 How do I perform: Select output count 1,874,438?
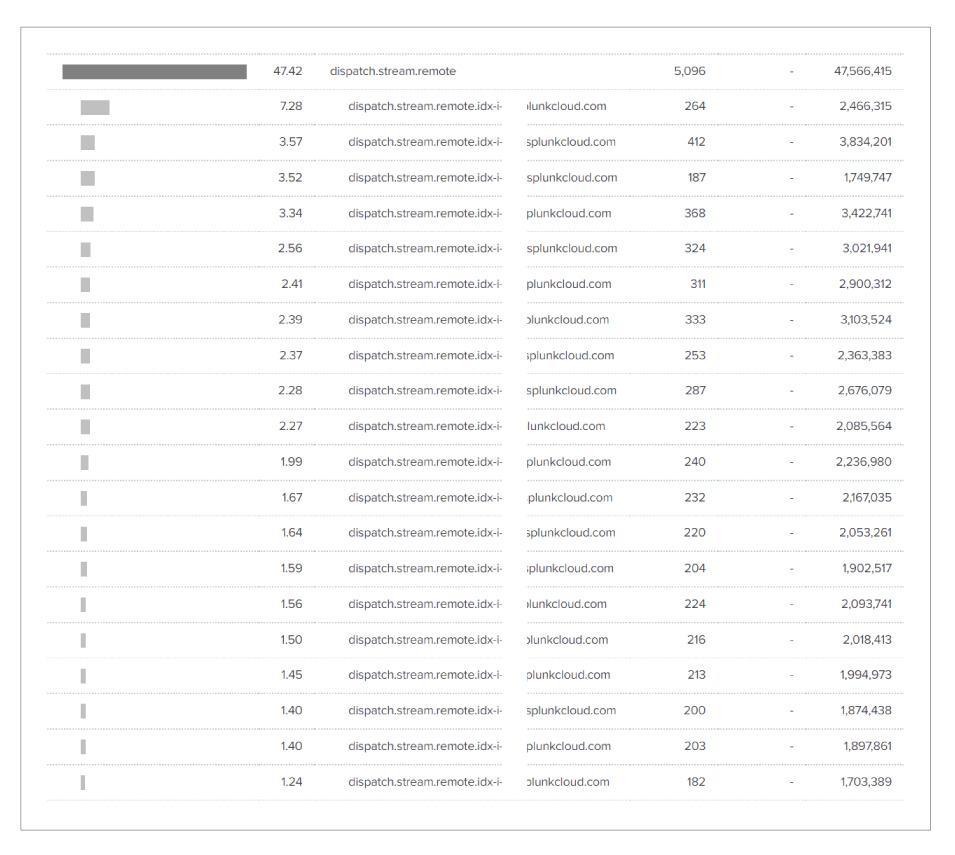pyautogui.click(x=865, y=711)
